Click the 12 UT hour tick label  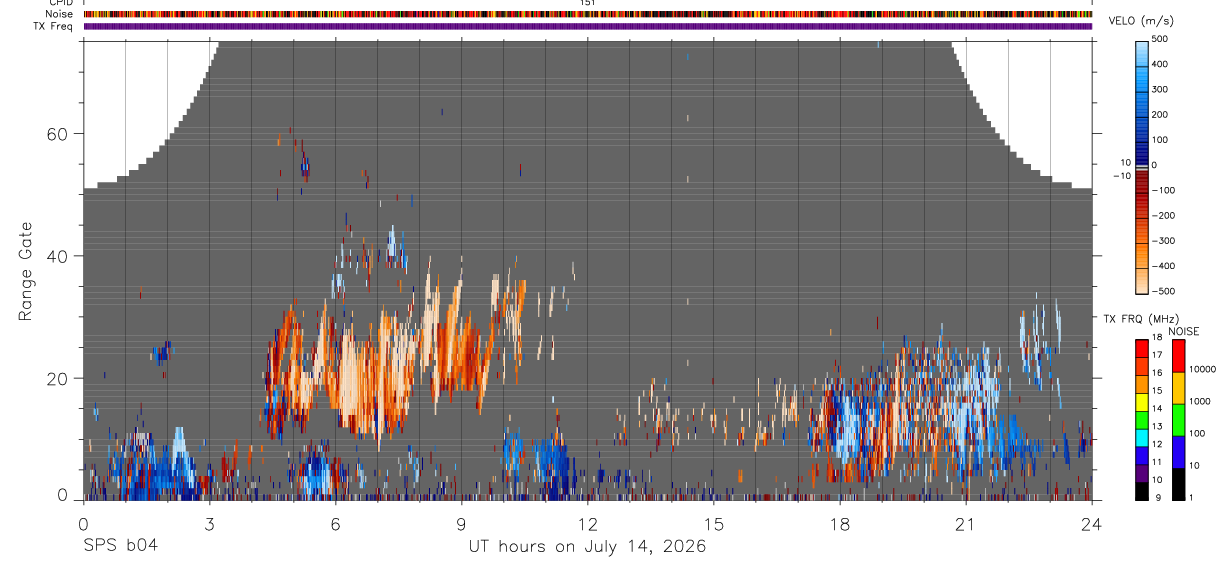[588, 524]
